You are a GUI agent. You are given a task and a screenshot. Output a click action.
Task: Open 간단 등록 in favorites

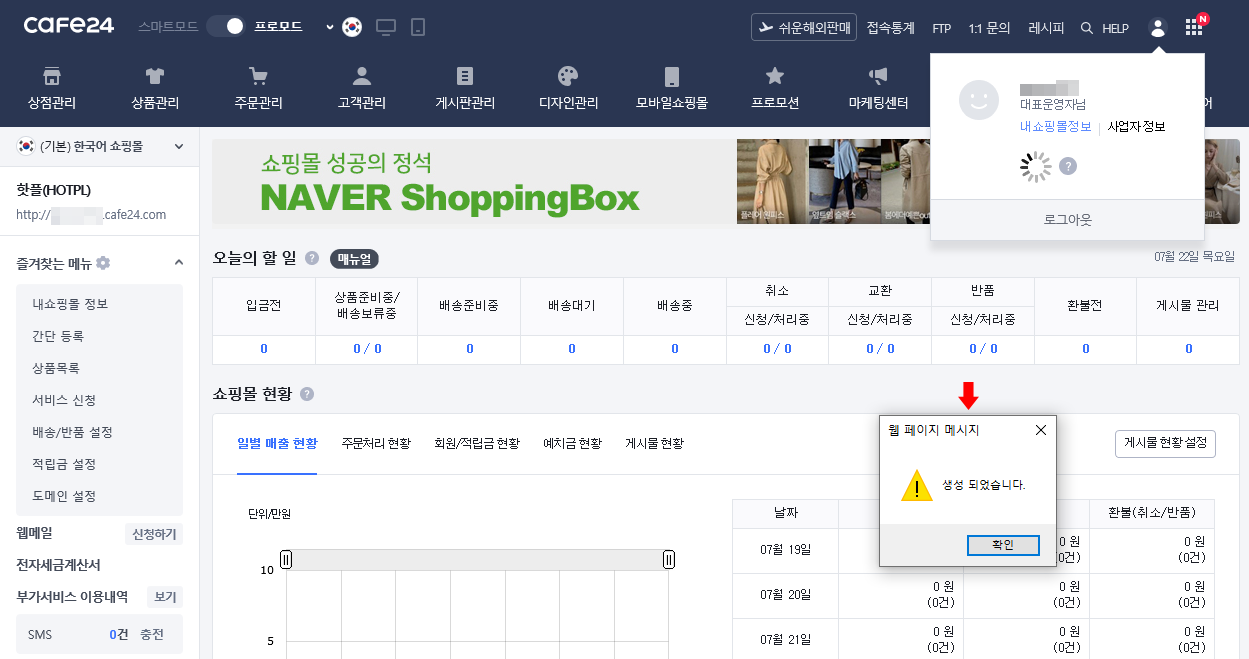[58, 336]
